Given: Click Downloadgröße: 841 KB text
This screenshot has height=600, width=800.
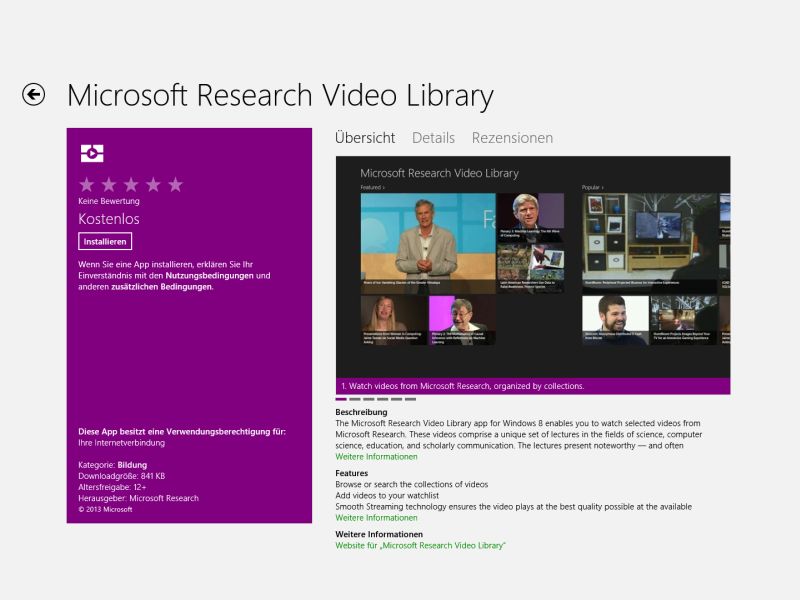Looking at the screenshot, I should pyautogui.click(x=121, y=476).
